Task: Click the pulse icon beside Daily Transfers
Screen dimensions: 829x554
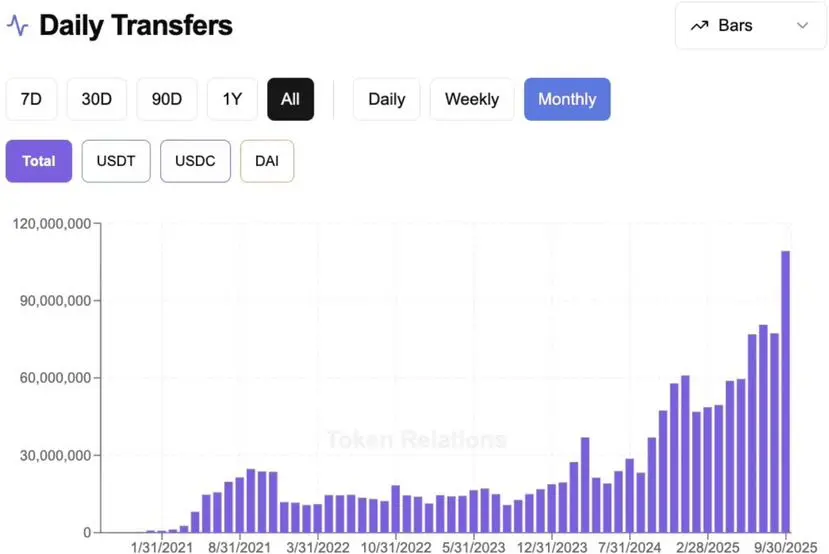Action: point(18,25)
